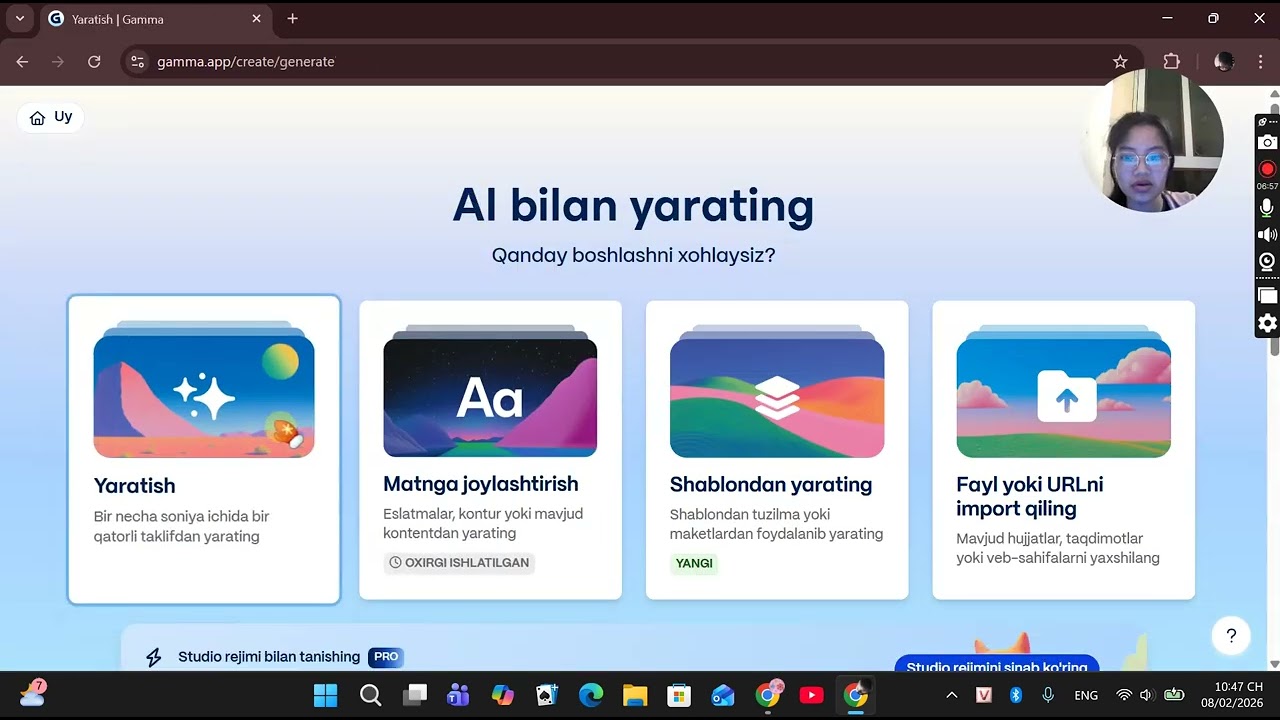Open the Solitaire cards app icon
Screen dimensions: 1280x720
click(547, 695)
